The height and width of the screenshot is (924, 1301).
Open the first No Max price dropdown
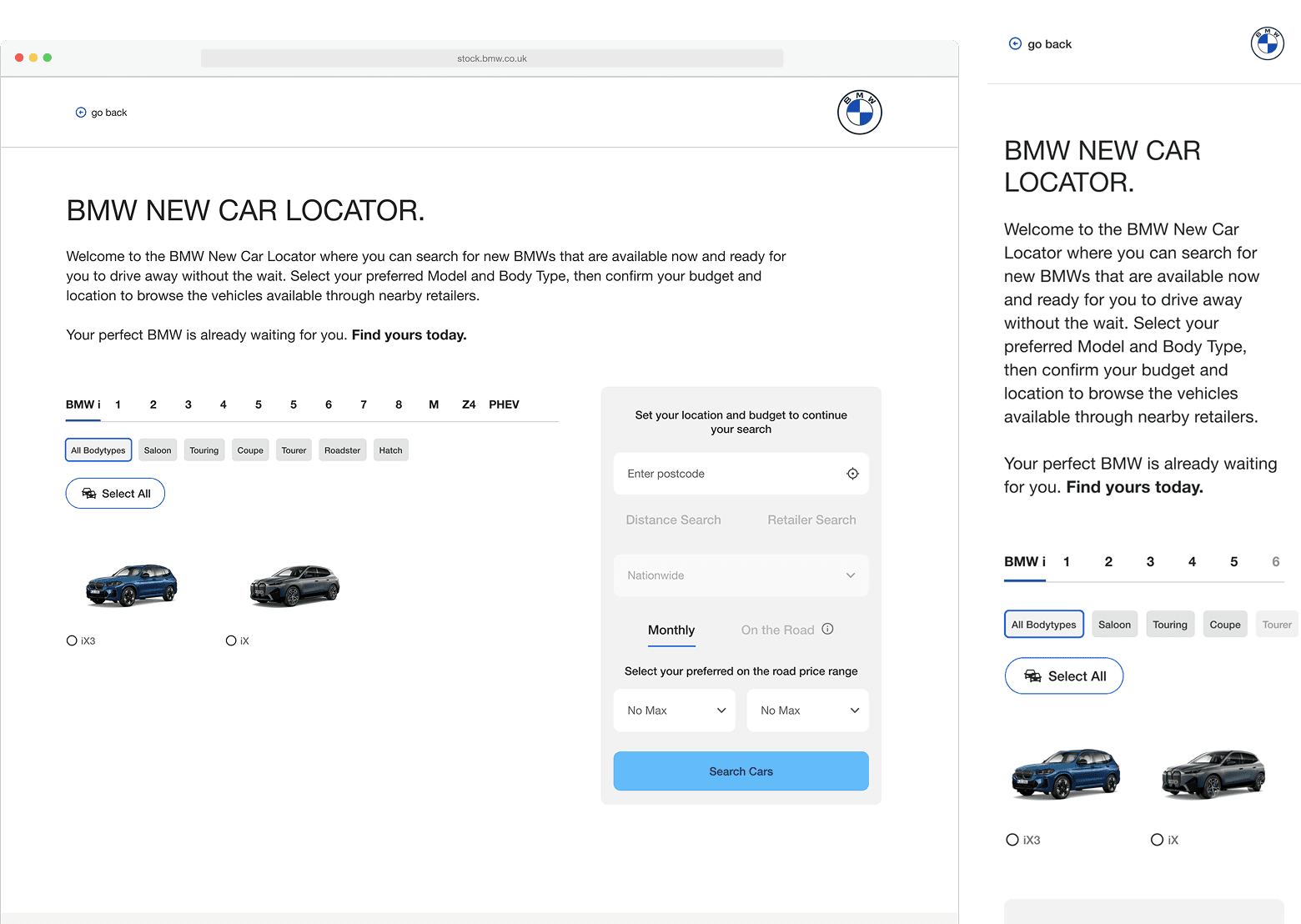point(675,711)
